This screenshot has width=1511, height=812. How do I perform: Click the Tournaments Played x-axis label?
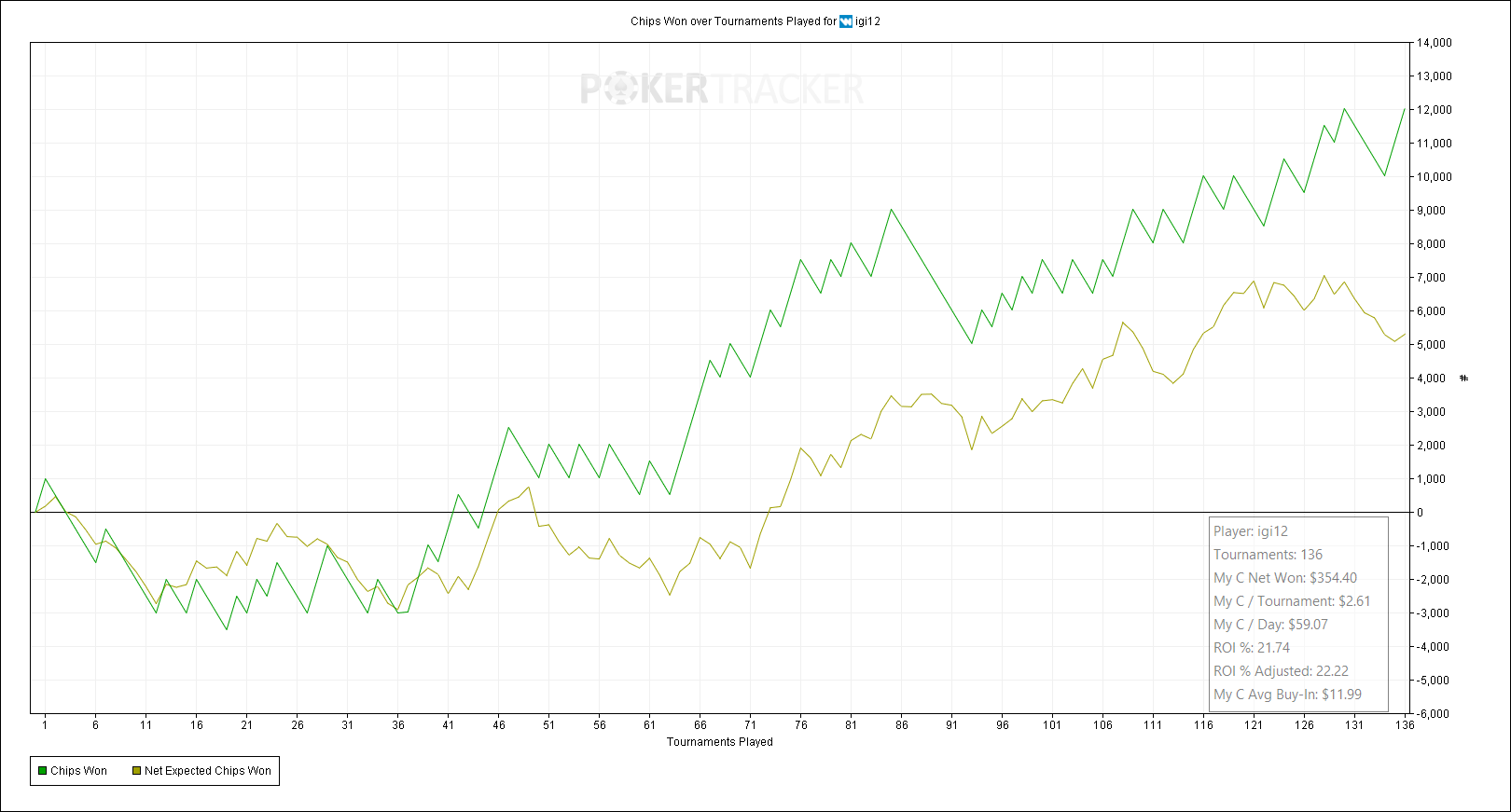click(x=719, y=742)
